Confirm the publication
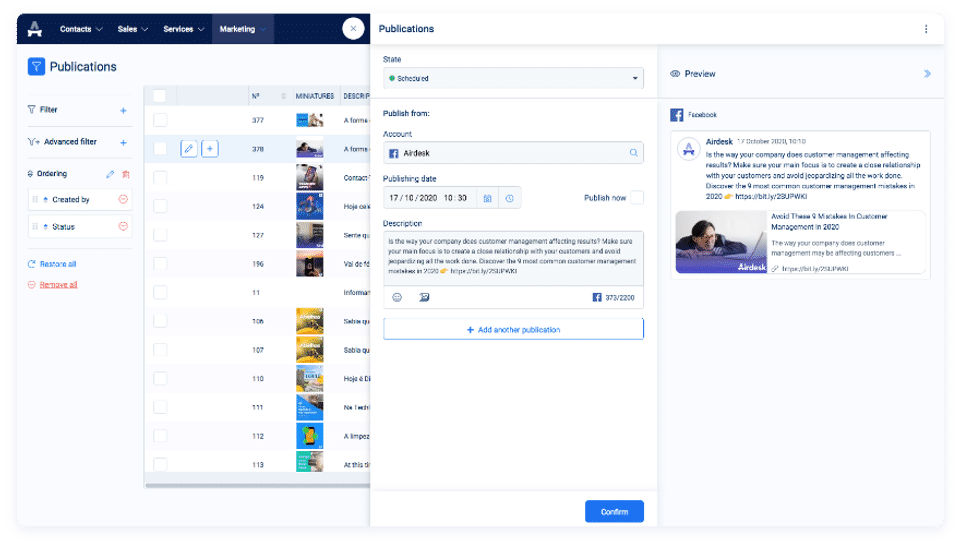The width and height of the screenshot is (960, 545). click(x=614, y=511)
